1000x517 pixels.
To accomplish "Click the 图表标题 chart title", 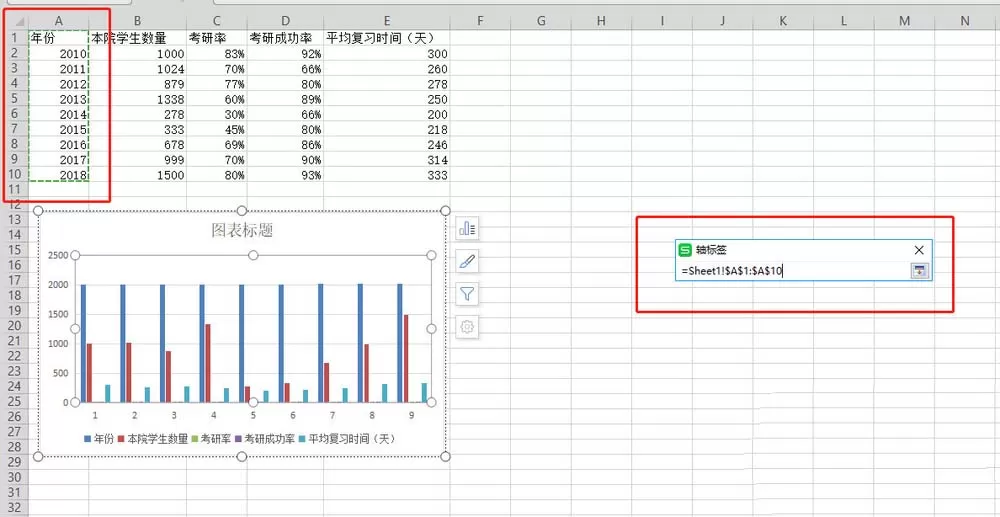I will (x=242, y=230).
